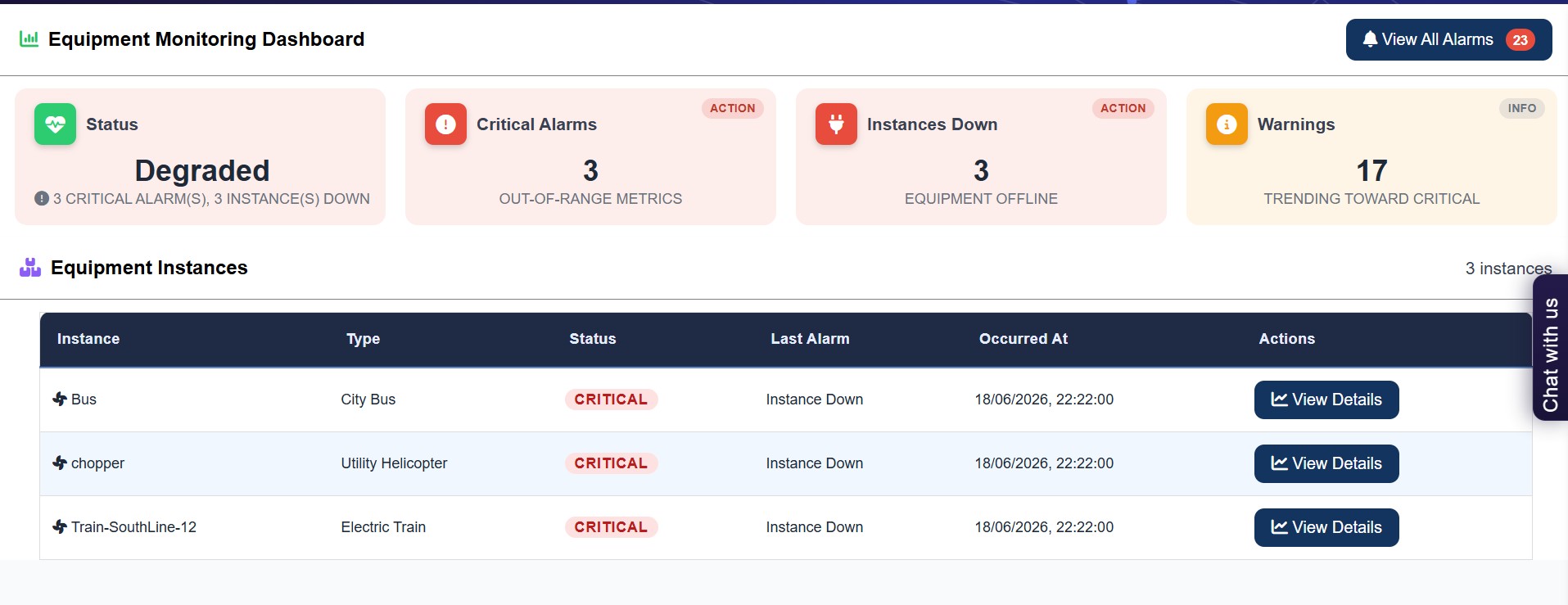
Task: Click the Train-SouthLine-12 row occurred-at timestamp
Action: [x=1044, y=527]
